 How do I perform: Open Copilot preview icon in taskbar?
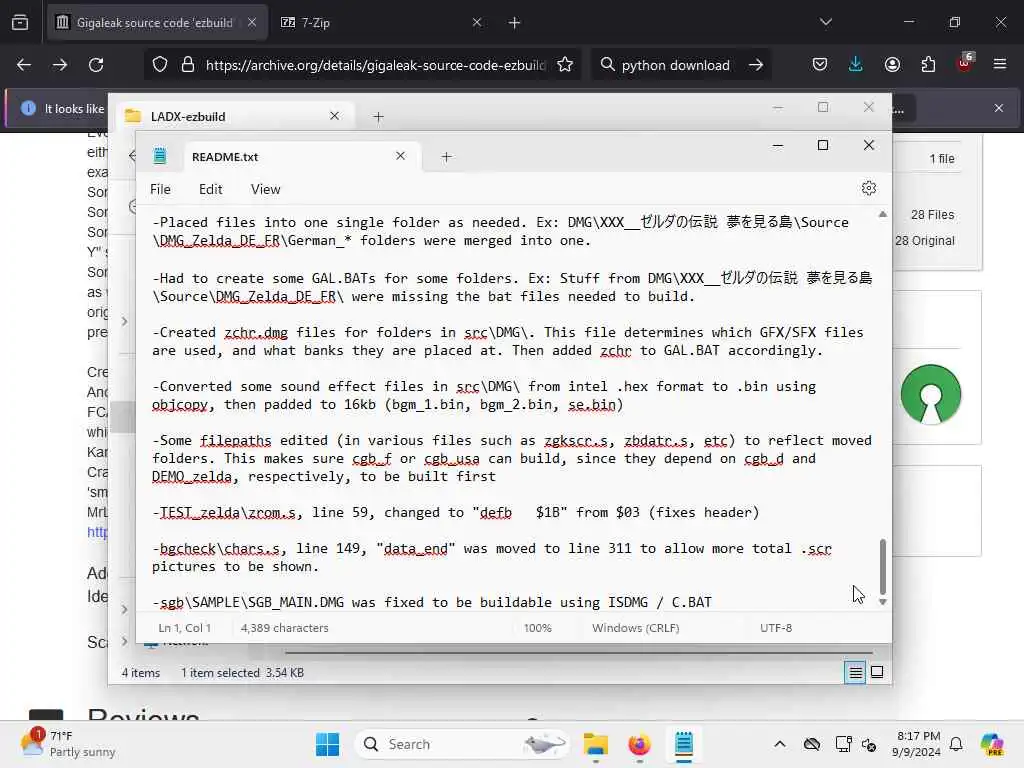click(992, 744)
